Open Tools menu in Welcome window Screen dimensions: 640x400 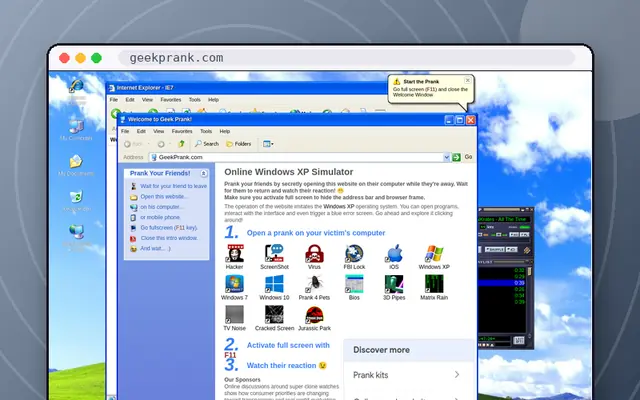point(206,131)
